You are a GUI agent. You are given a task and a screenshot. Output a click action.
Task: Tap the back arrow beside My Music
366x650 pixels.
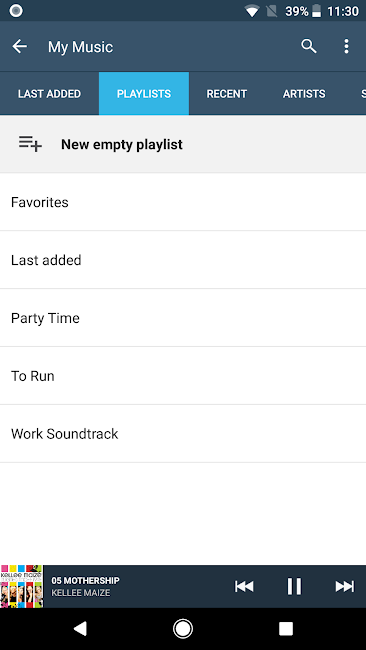pyautogui.click(x=19, y=46)
